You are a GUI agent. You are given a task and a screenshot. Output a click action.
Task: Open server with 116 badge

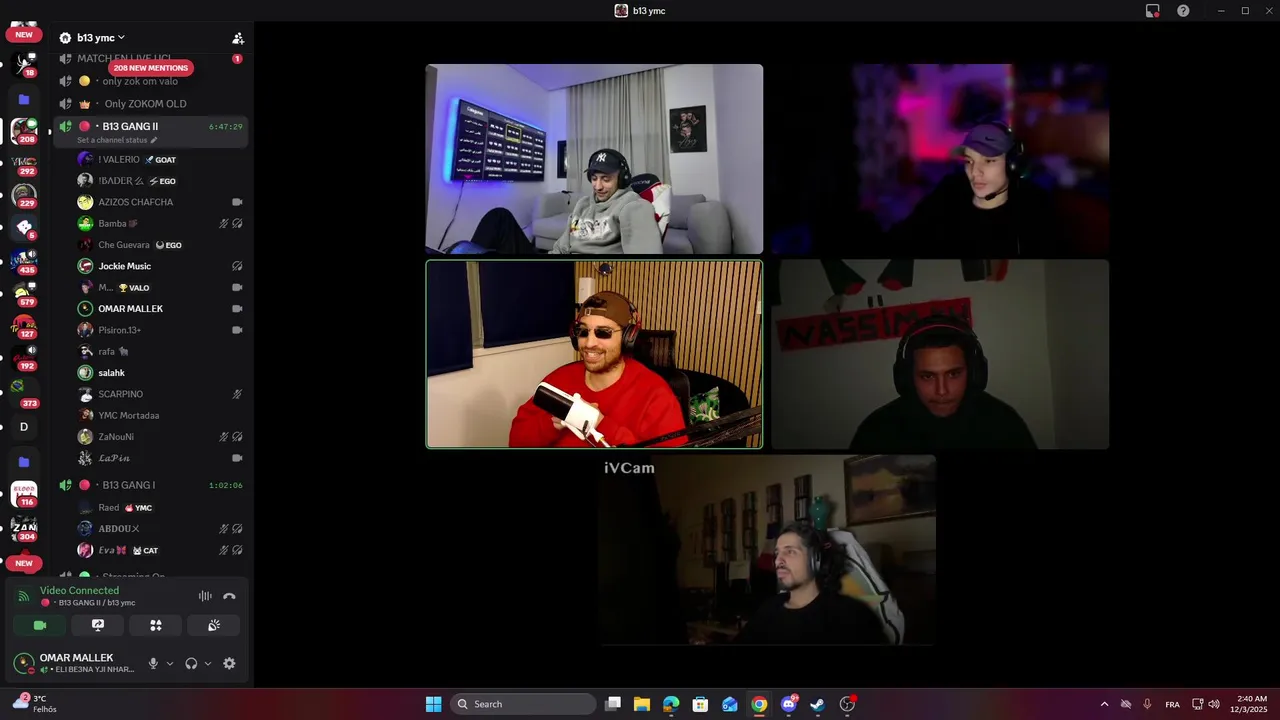(x=24, y=494)
